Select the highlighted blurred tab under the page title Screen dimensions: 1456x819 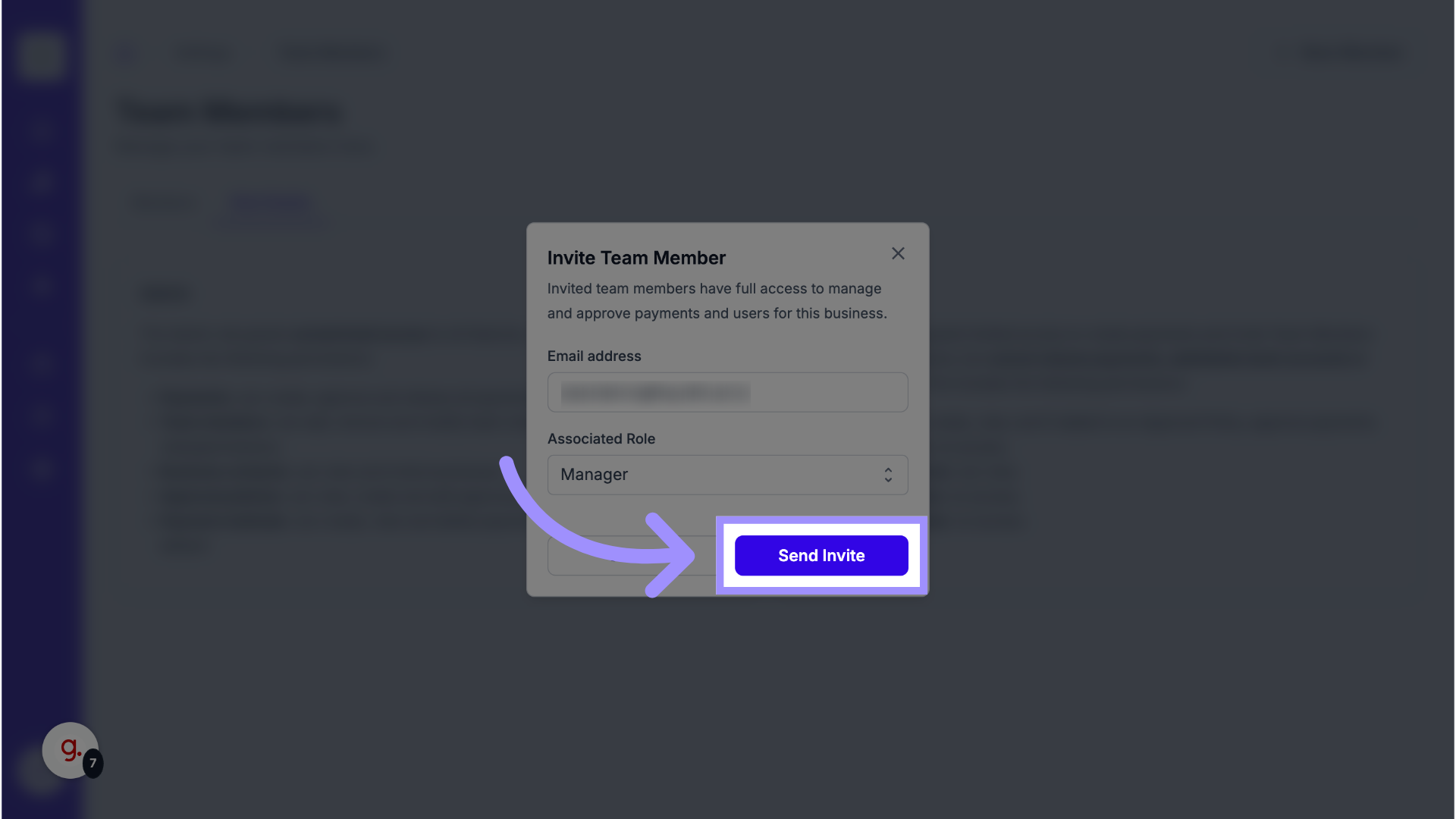[x=270, y=203]
